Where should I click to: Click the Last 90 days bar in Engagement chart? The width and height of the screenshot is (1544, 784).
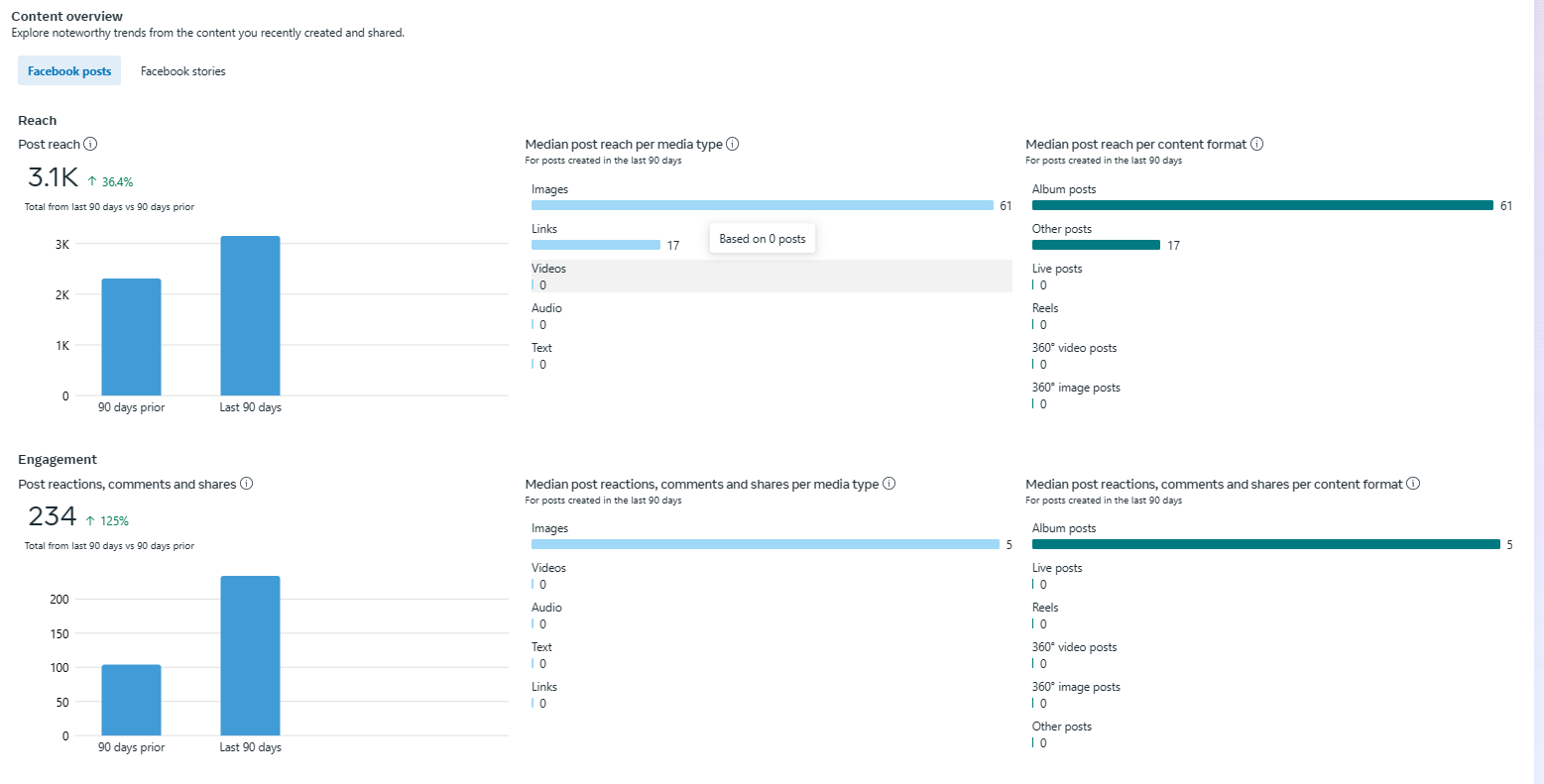click(250, 656)
